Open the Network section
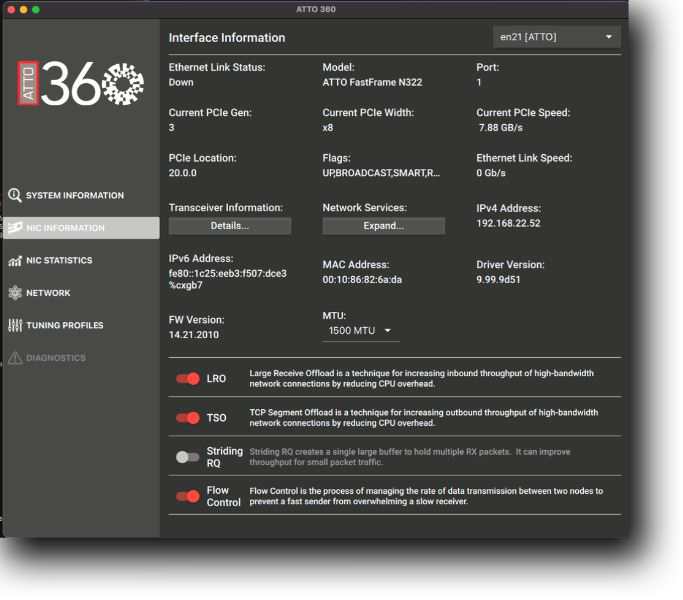Screen dimensions: 683x600 [x=81, y=293]
